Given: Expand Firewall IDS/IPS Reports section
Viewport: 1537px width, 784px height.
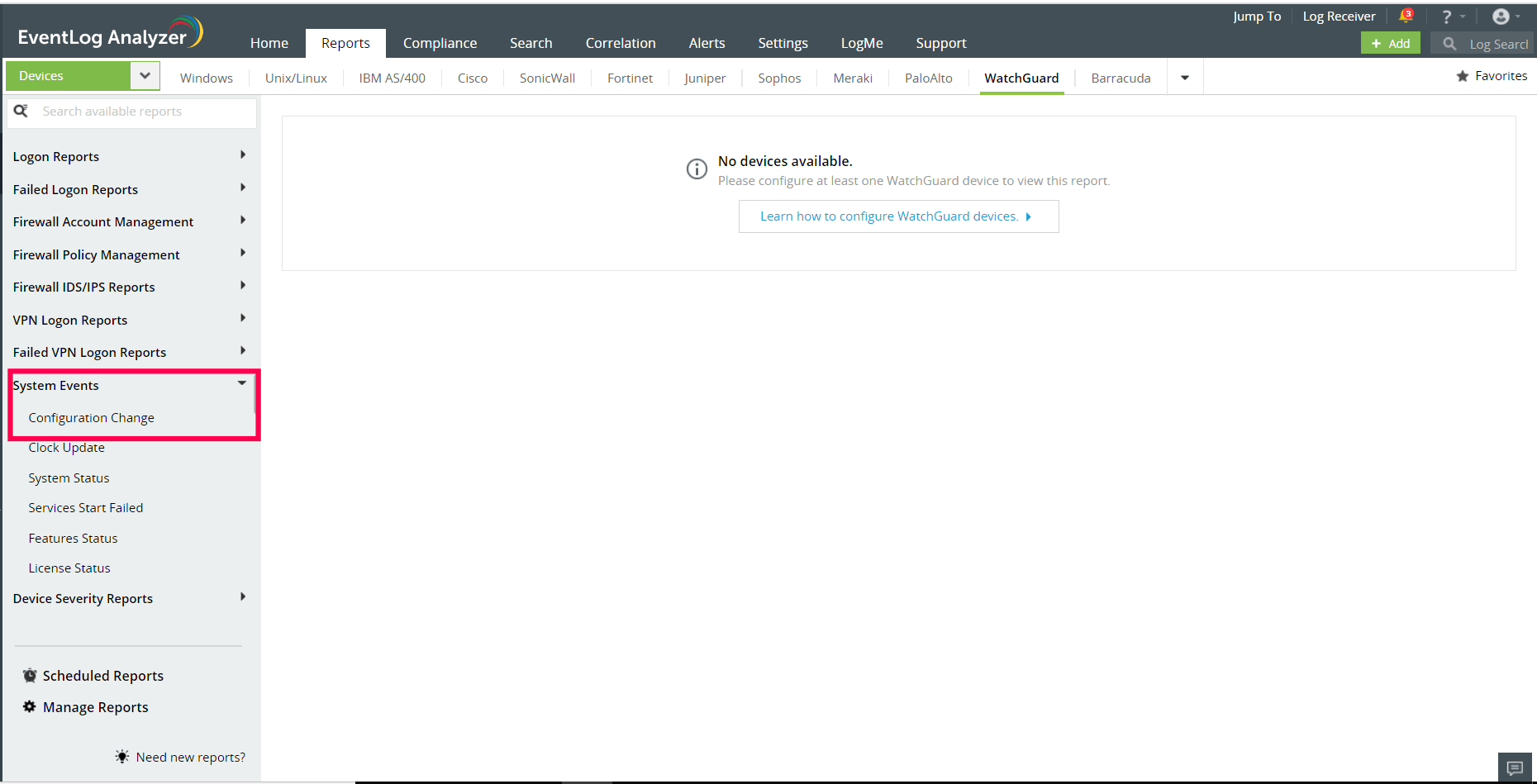Looking at the screenshot, I should (243, 286).
